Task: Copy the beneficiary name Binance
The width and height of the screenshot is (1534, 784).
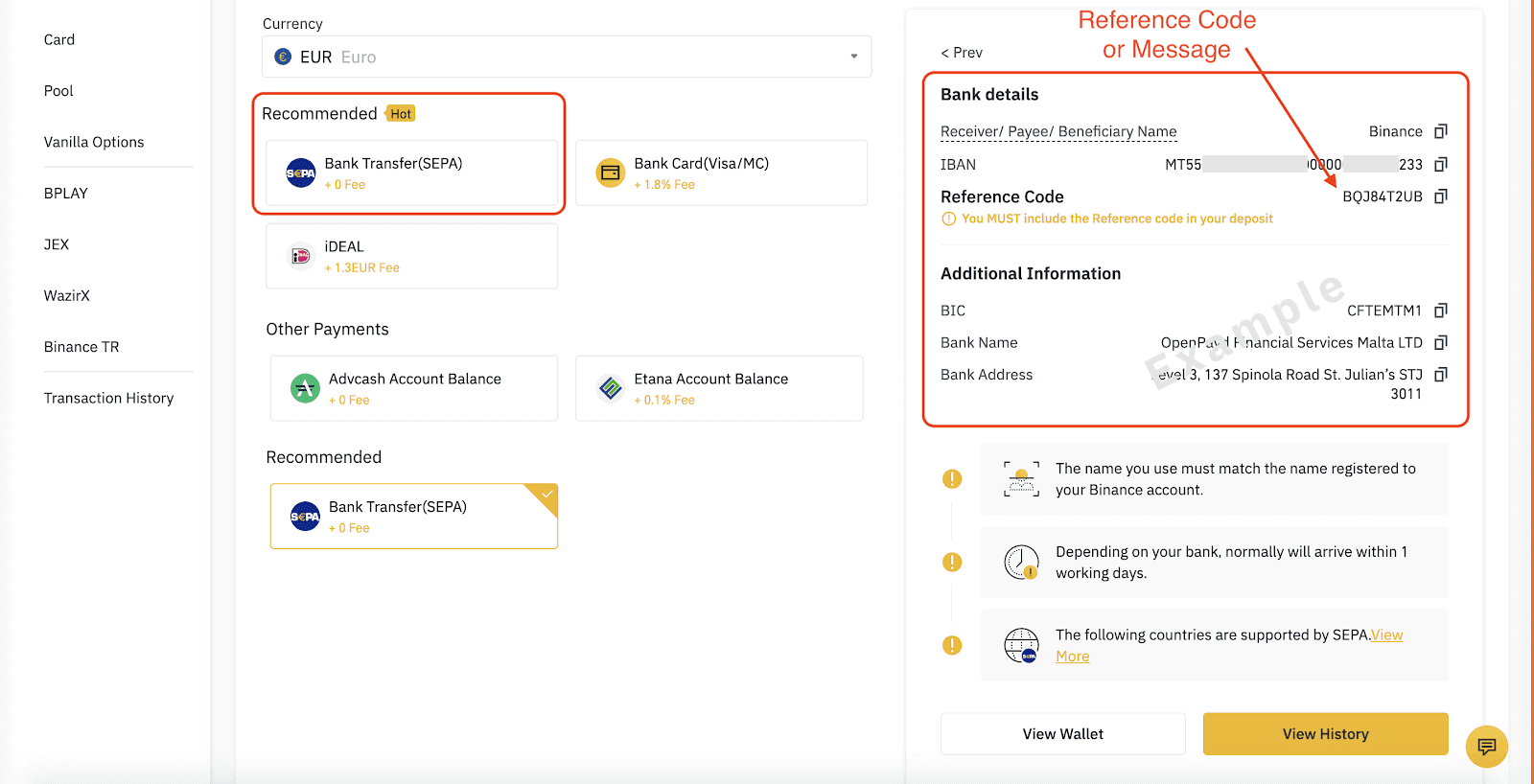Action: point(1440,131)
